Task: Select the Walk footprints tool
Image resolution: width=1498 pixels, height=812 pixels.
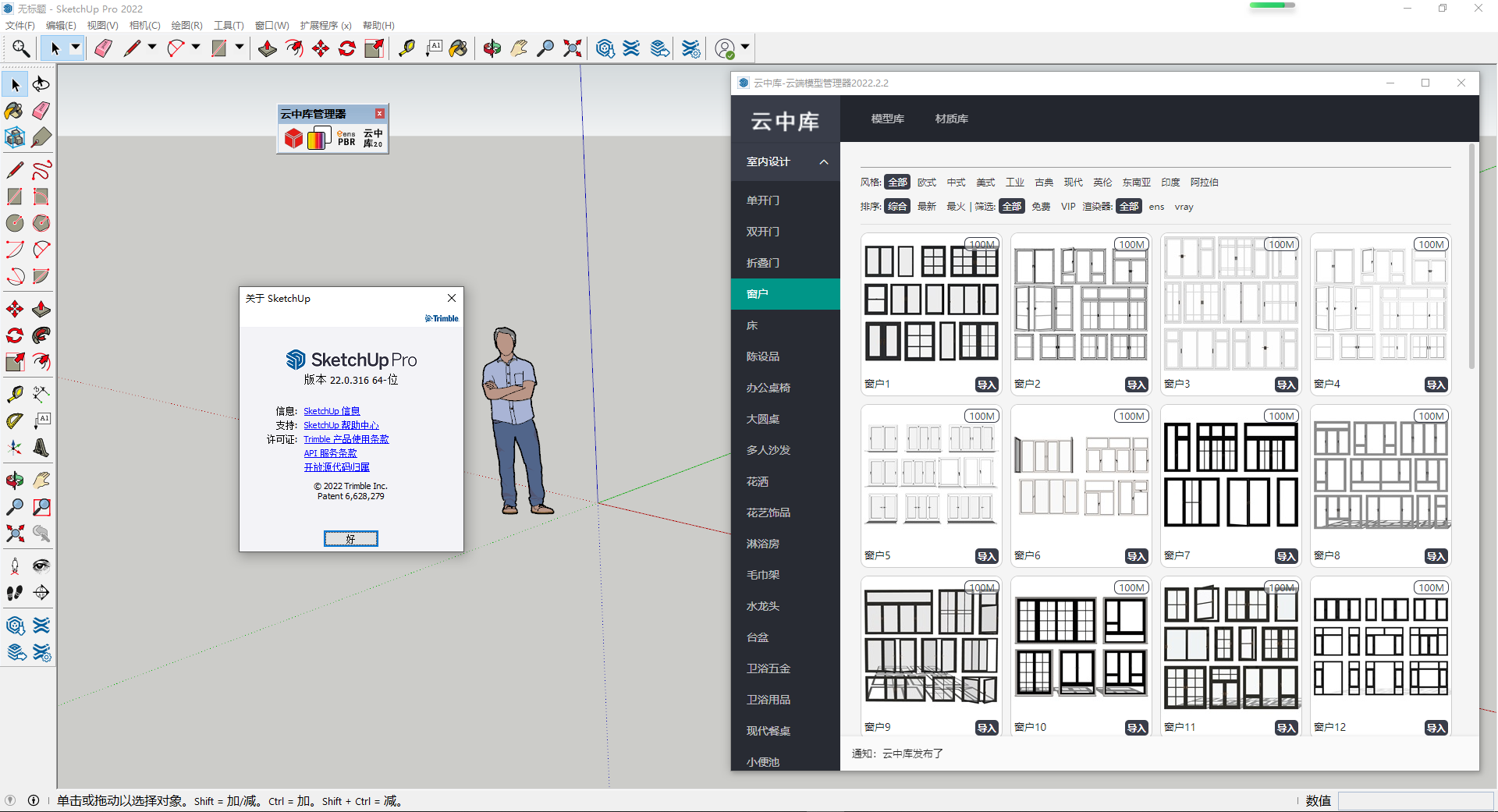Action: click(15, 593)
